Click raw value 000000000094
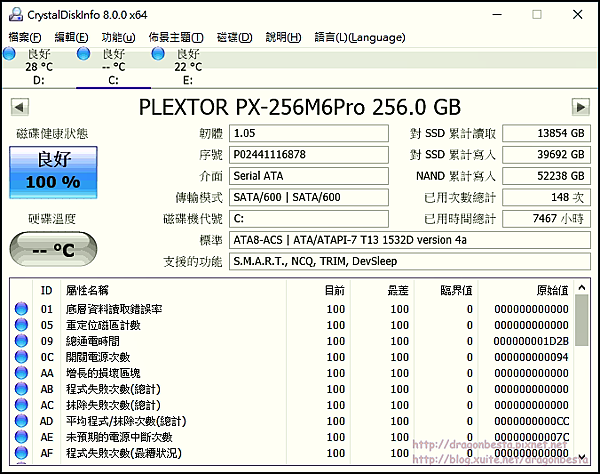The height and width of the screenshot is (474, 600). [x=531, y=357]
